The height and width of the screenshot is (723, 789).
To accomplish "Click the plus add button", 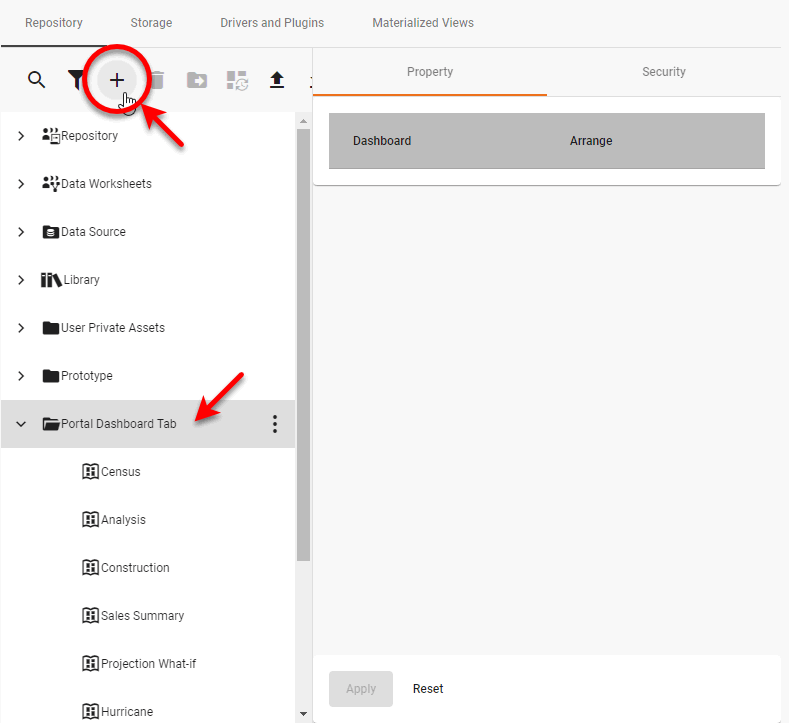I will point(117,80).
